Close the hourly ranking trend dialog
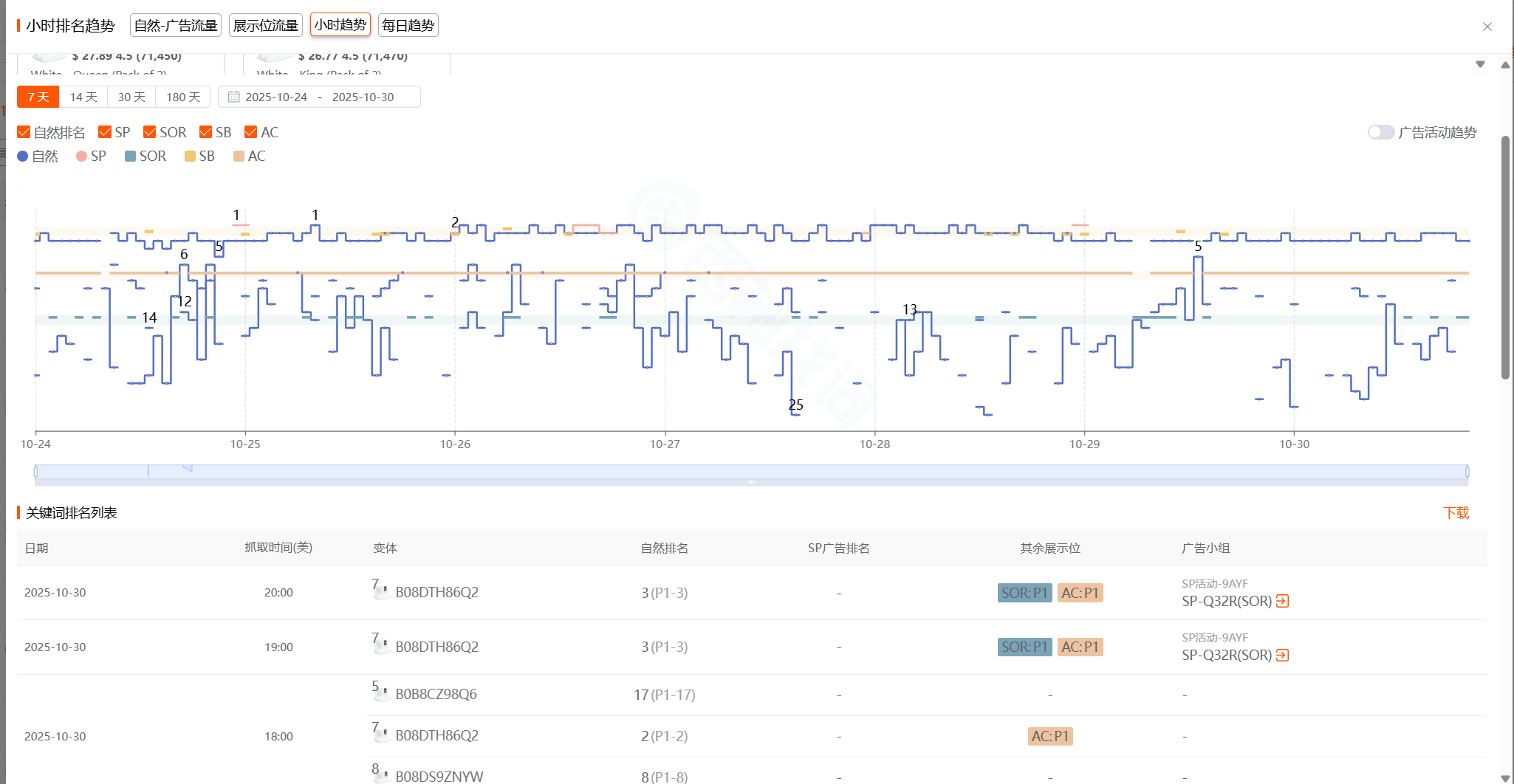 pyautogui.click(x=1487, y=27)
